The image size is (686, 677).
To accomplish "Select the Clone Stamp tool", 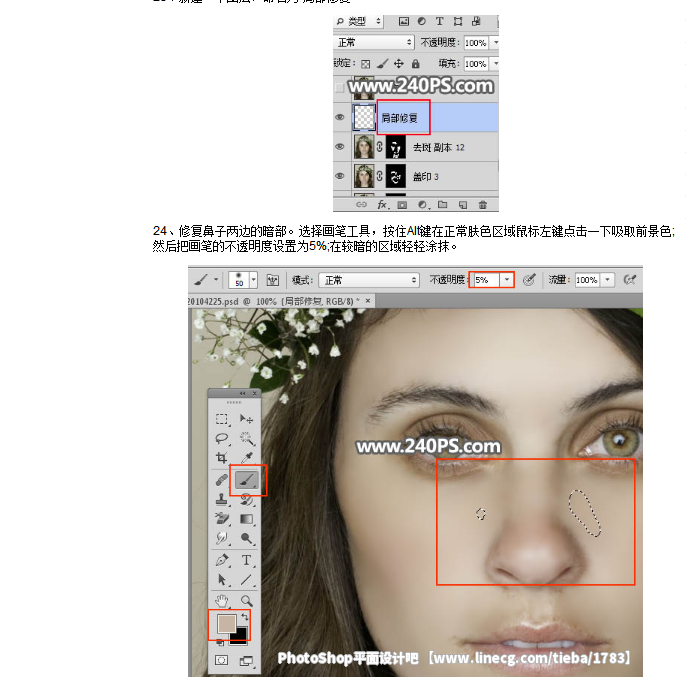I will point(222,499).
